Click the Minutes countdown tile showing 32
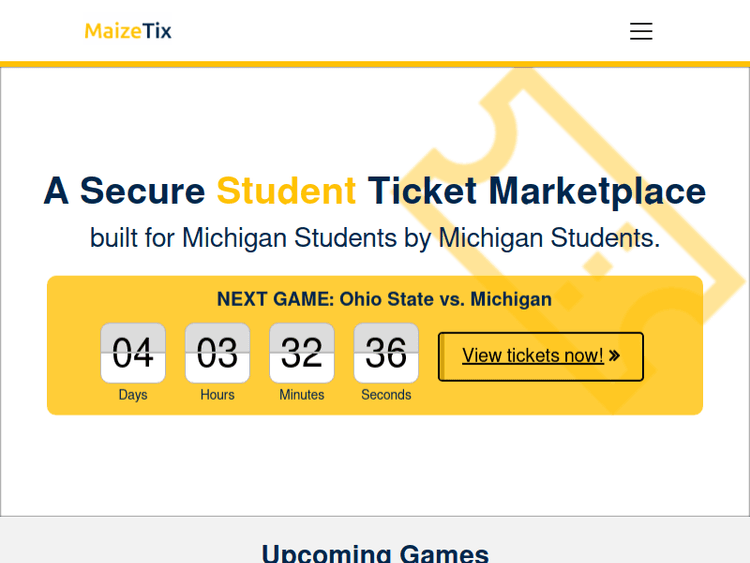Screen dimensions: 750x563 point(302,353)
